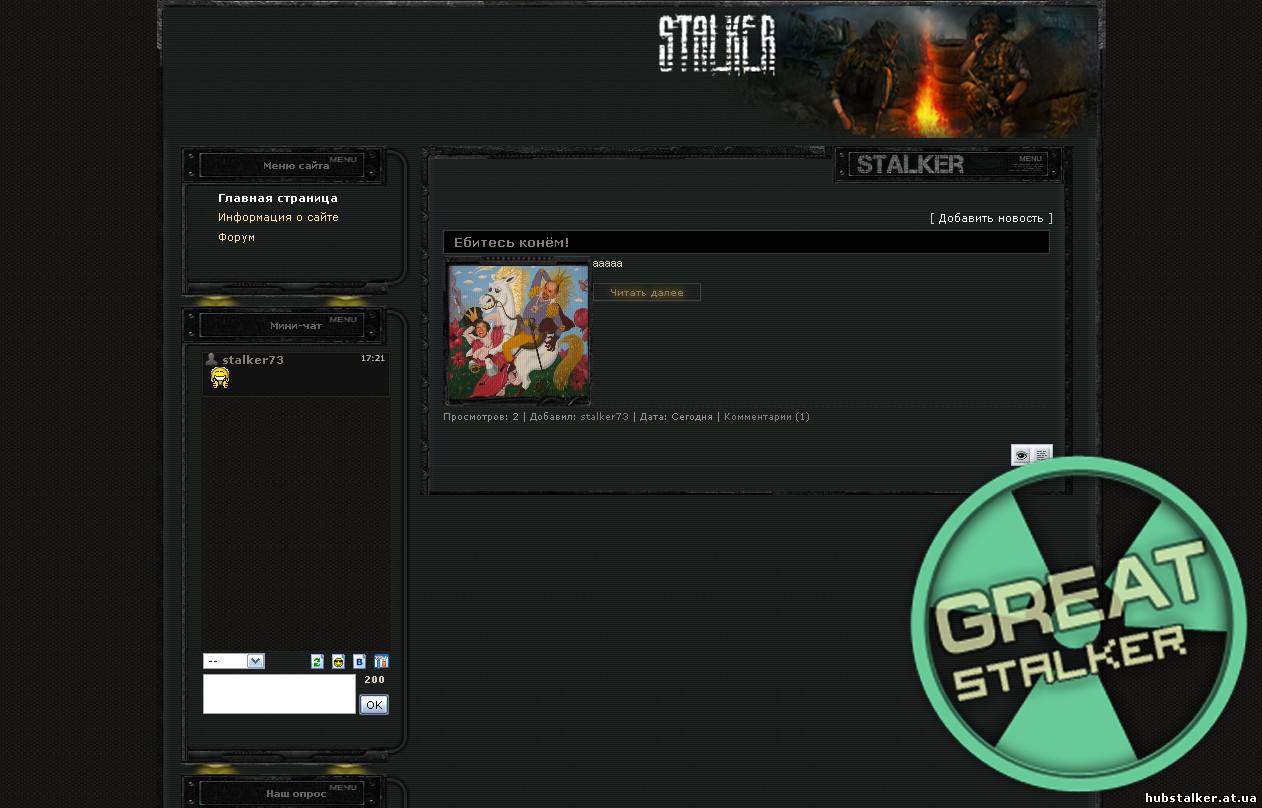This screenshot has width=1262, height=808.
Task: Click the text-lines view icon under the news
Action: click(1042, 455)
